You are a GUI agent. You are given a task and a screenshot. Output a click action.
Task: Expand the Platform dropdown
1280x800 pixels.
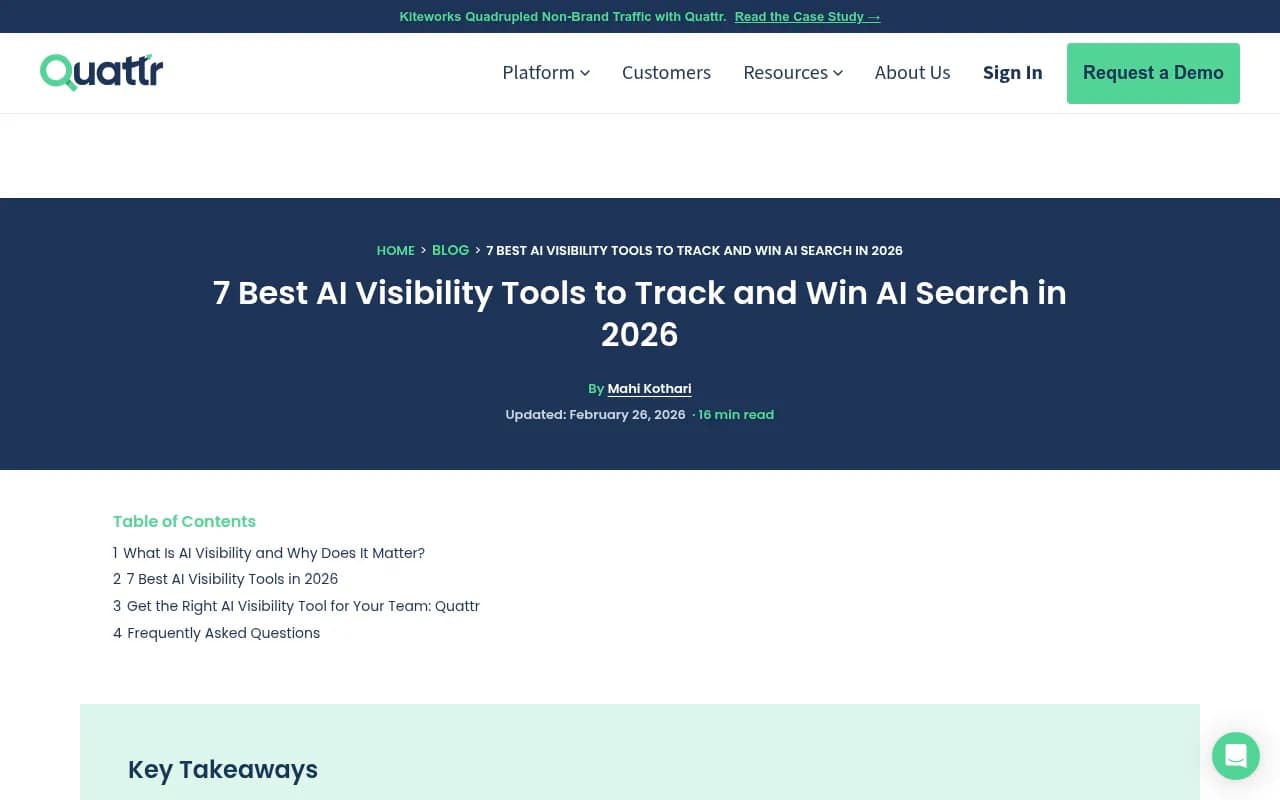[546, 73]
